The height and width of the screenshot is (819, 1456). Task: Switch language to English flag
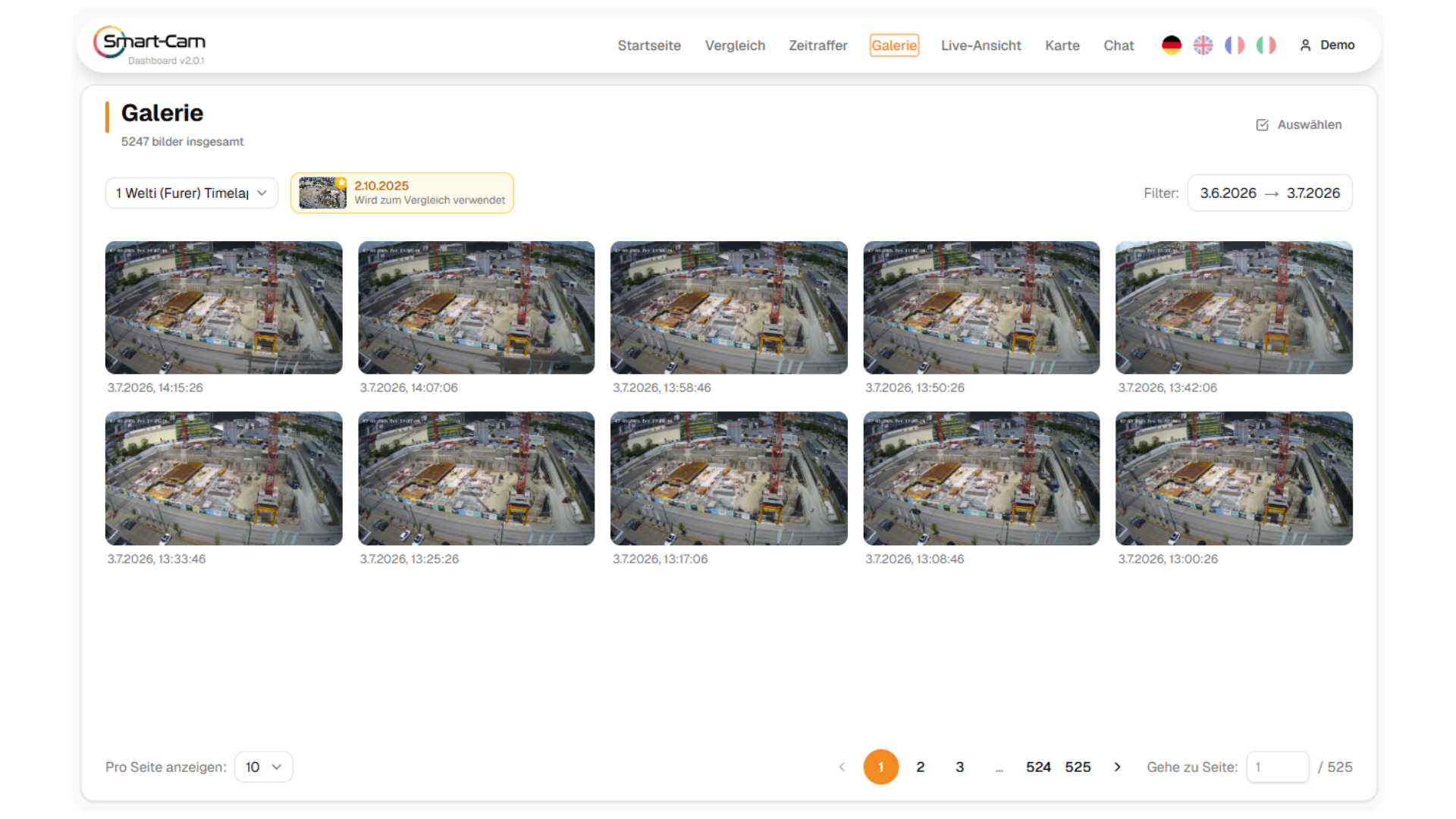click(x=1203, y=45)
